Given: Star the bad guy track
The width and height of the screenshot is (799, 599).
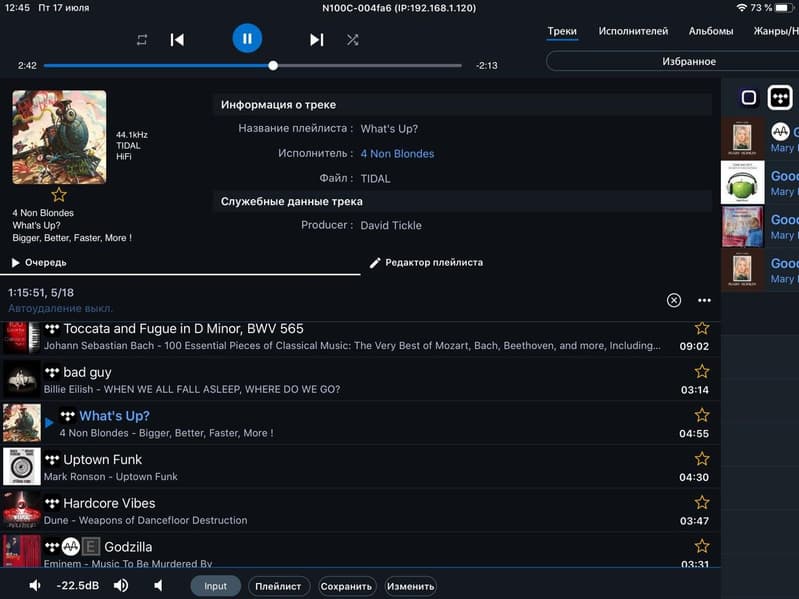Looking at the screenshot, I should [x=702, y=371].
